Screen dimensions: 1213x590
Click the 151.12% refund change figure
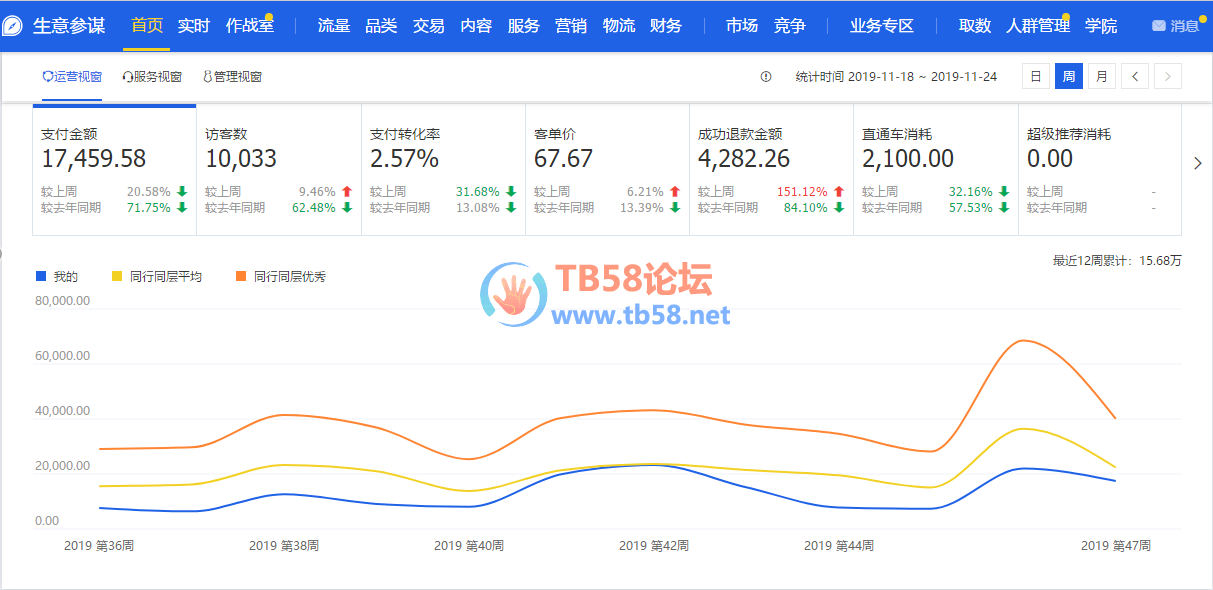[802, 192]
